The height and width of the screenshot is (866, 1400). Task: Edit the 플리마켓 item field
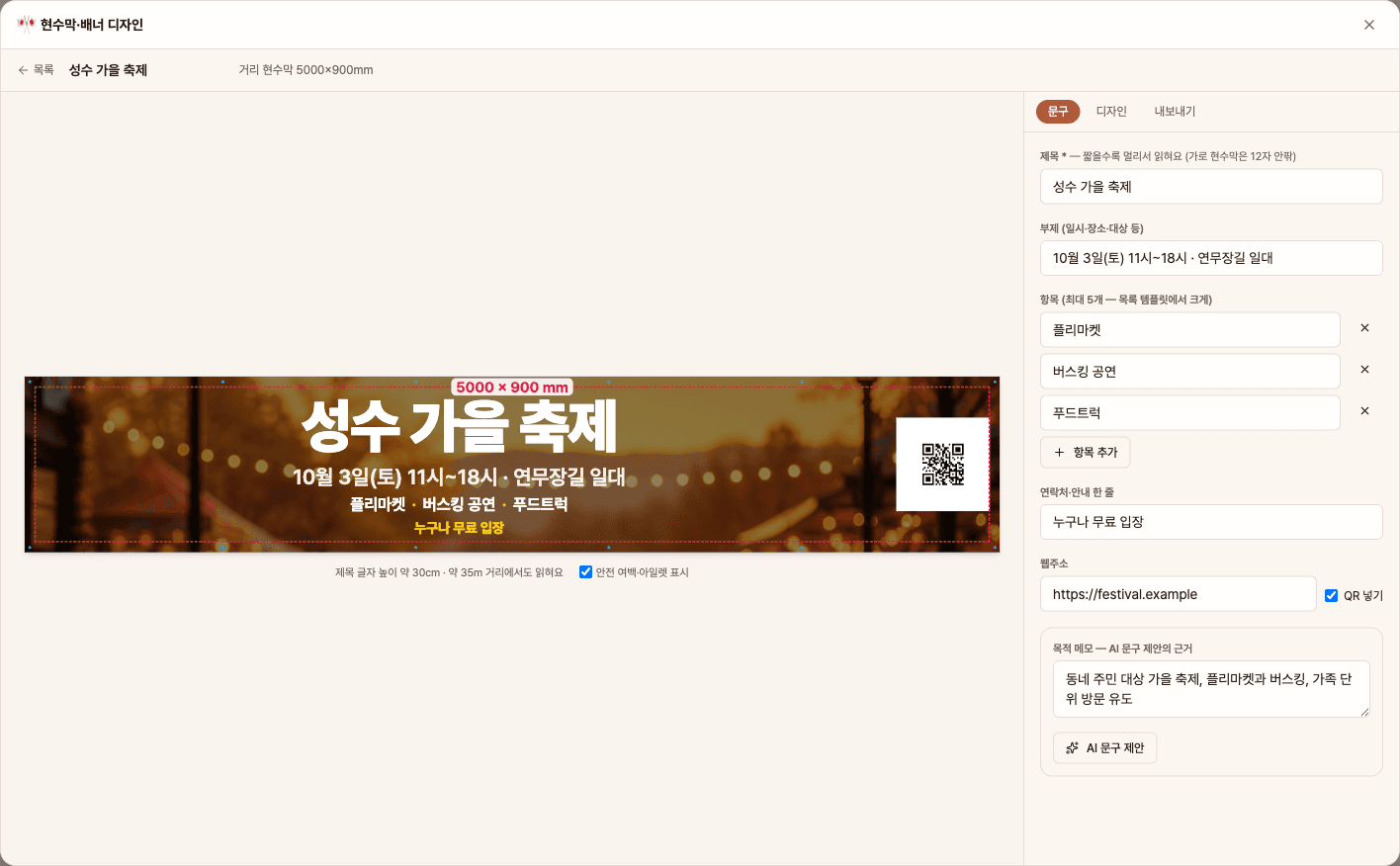(1190, 330)
